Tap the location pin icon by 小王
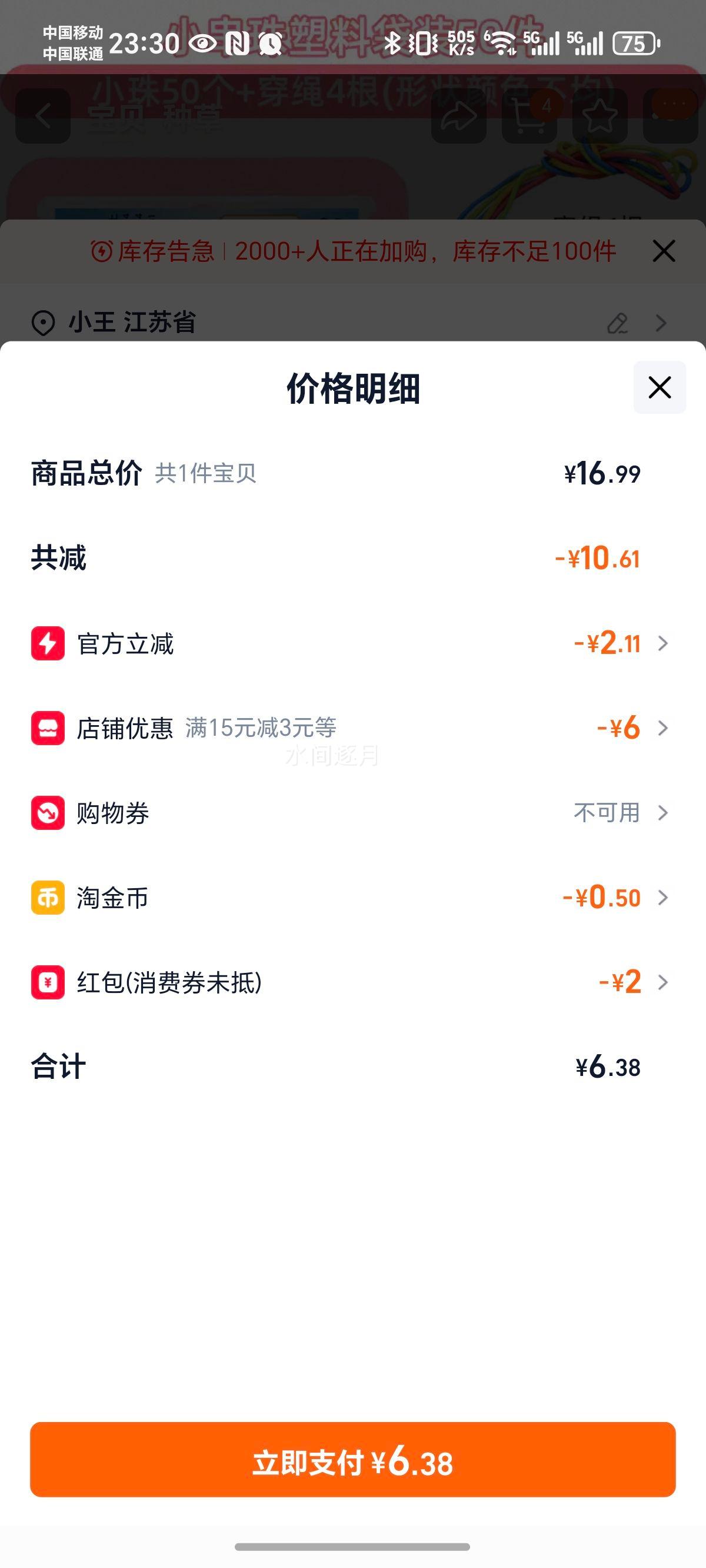 coord(43,323)
